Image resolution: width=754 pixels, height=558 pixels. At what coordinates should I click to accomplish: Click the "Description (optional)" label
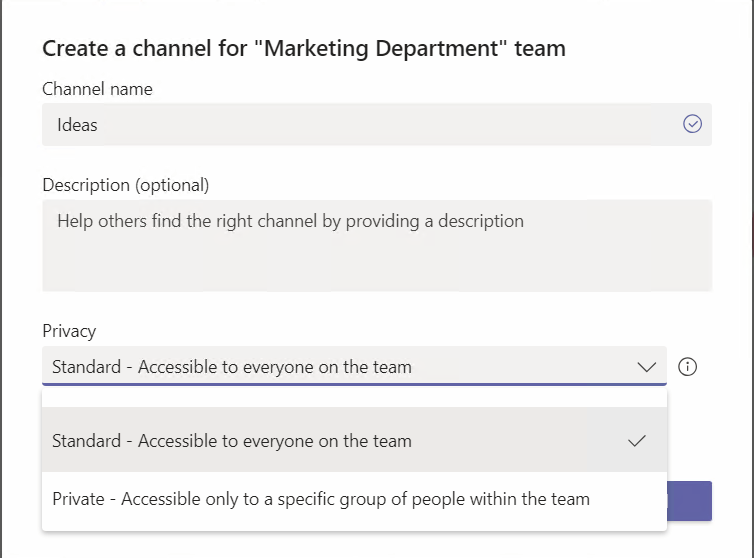(x=126, y=185)
